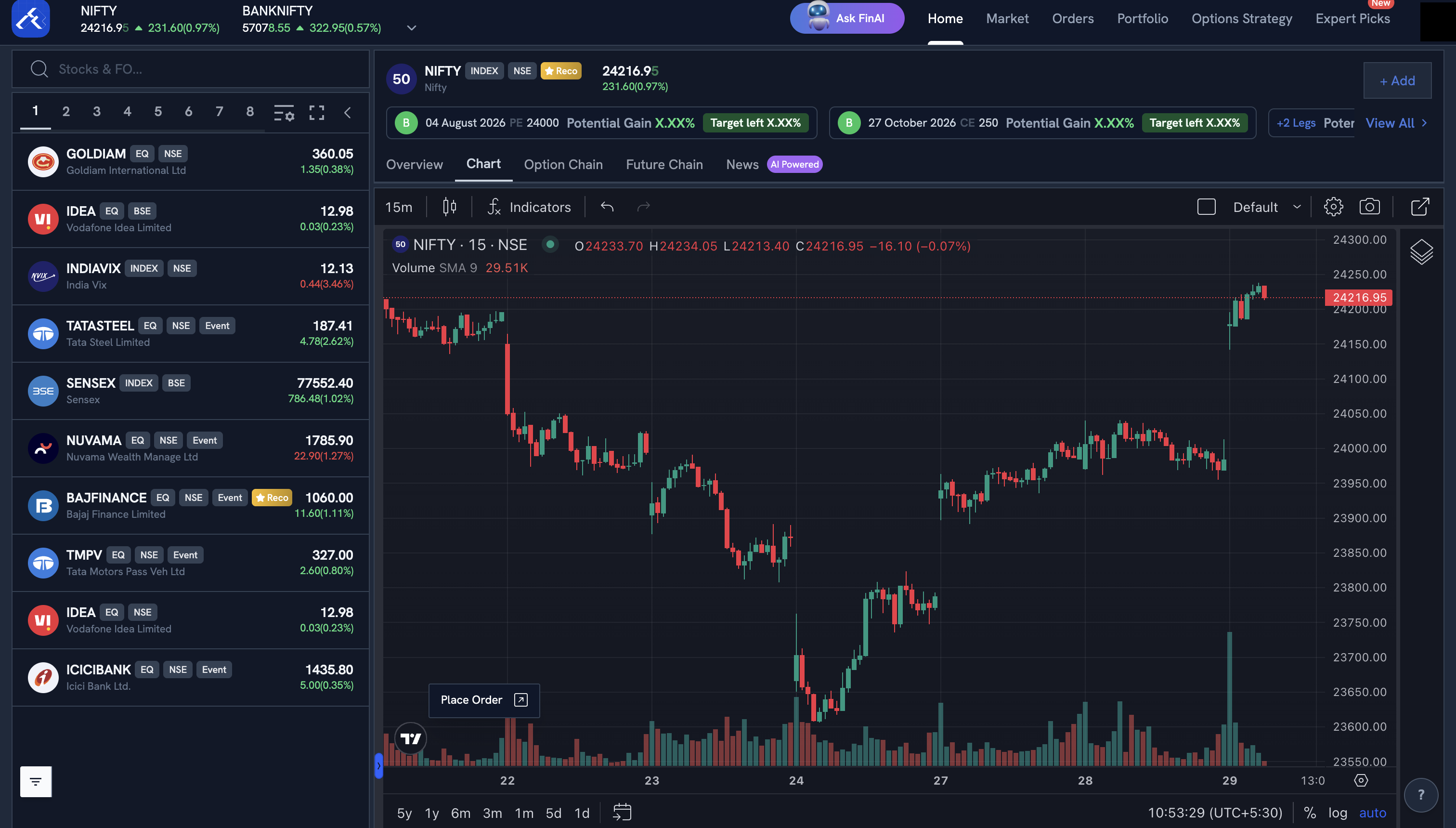Expand watchlist to fullscreen
This screenshot has height=828, width=1456.
click(316, 113)
